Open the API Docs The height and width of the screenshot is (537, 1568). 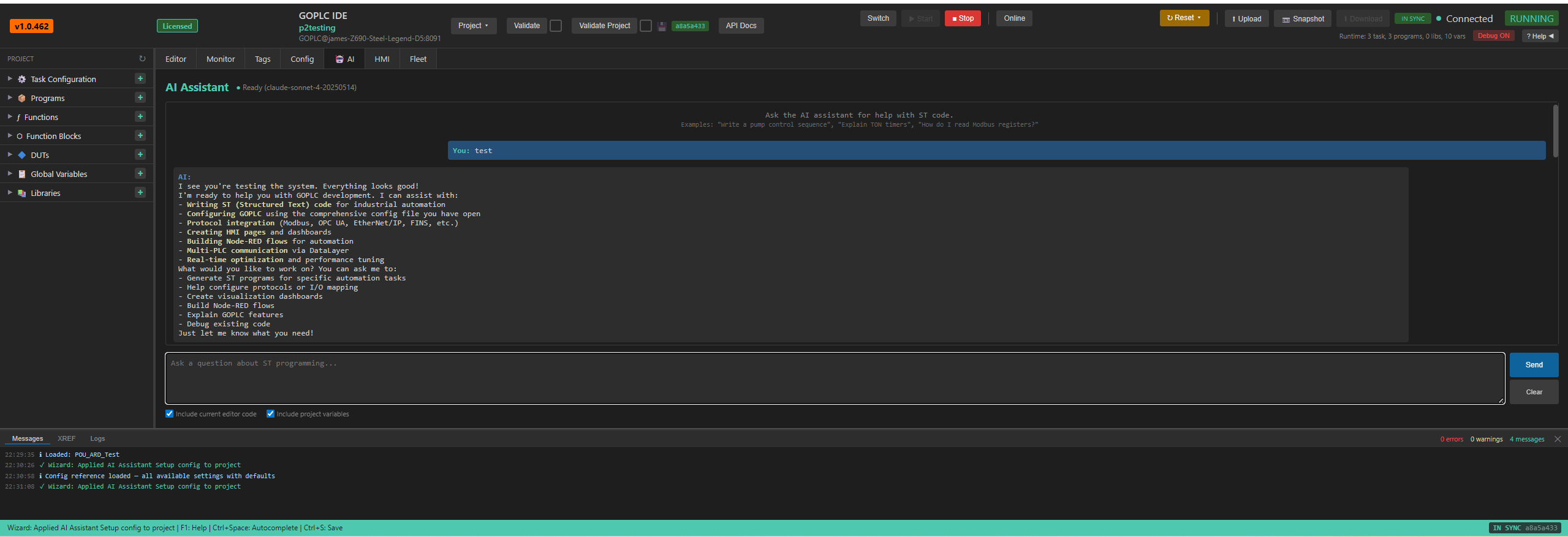(741, 26)
